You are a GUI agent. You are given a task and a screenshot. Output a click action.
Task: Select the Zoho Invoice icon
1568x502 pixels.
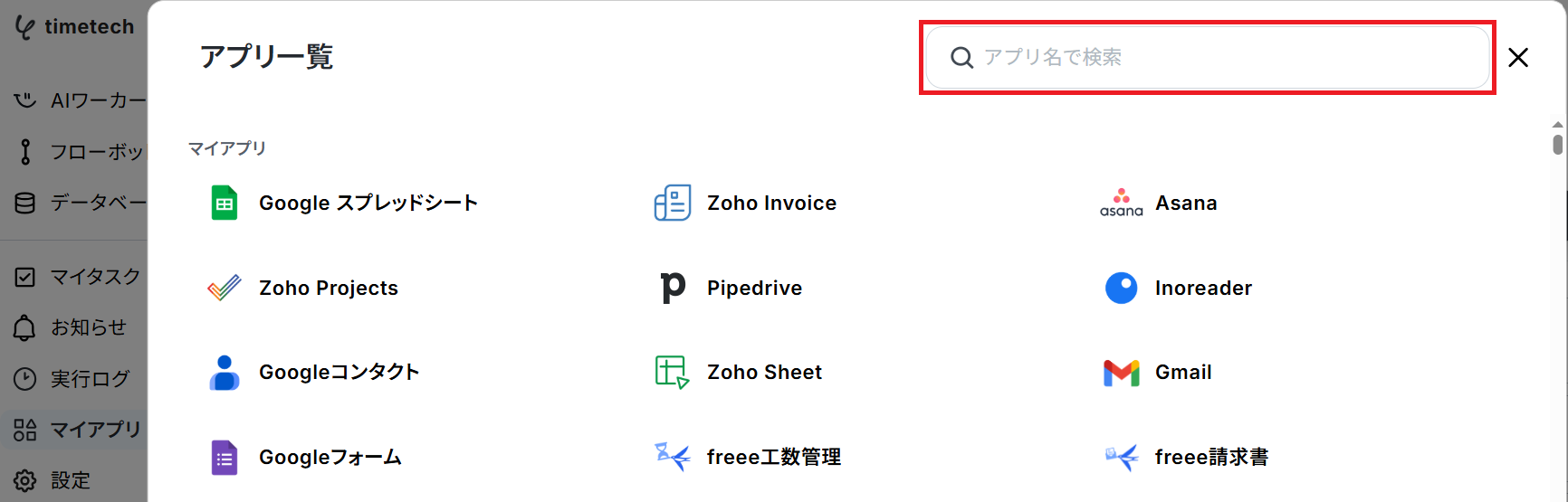point(673,203)
